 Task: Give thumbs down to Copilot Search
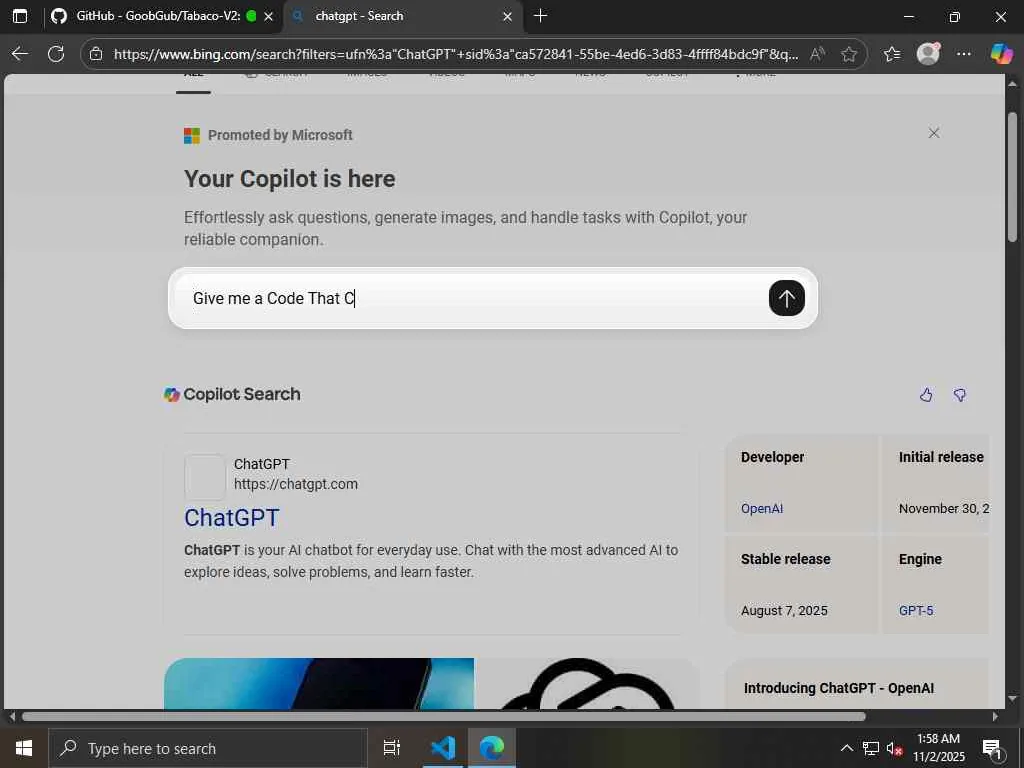click(959, 394)
